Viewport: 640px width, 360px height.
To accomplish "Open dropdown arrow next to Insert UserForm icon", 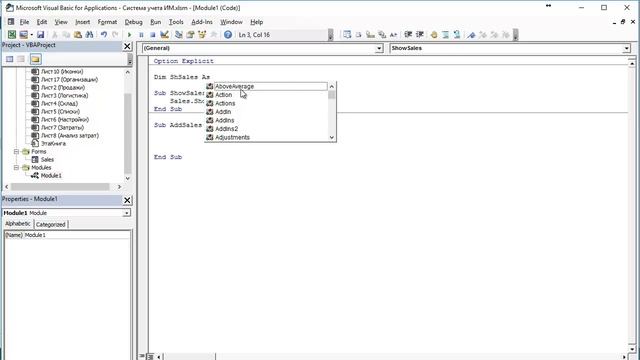I will point(31,35).
